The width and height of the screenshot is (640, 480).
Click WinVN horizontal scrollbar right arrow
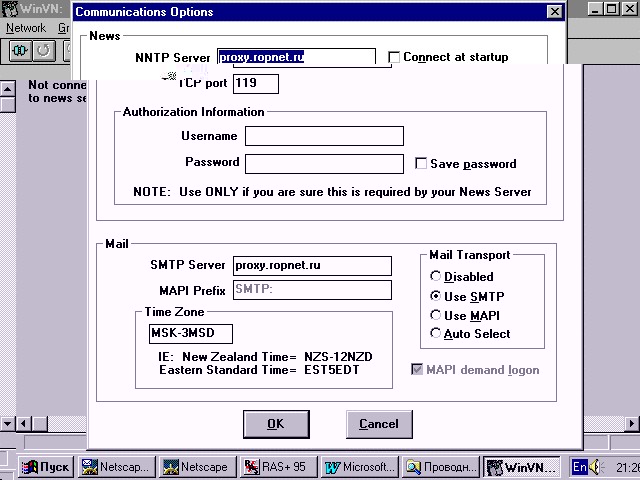click(x=632, y=424)
